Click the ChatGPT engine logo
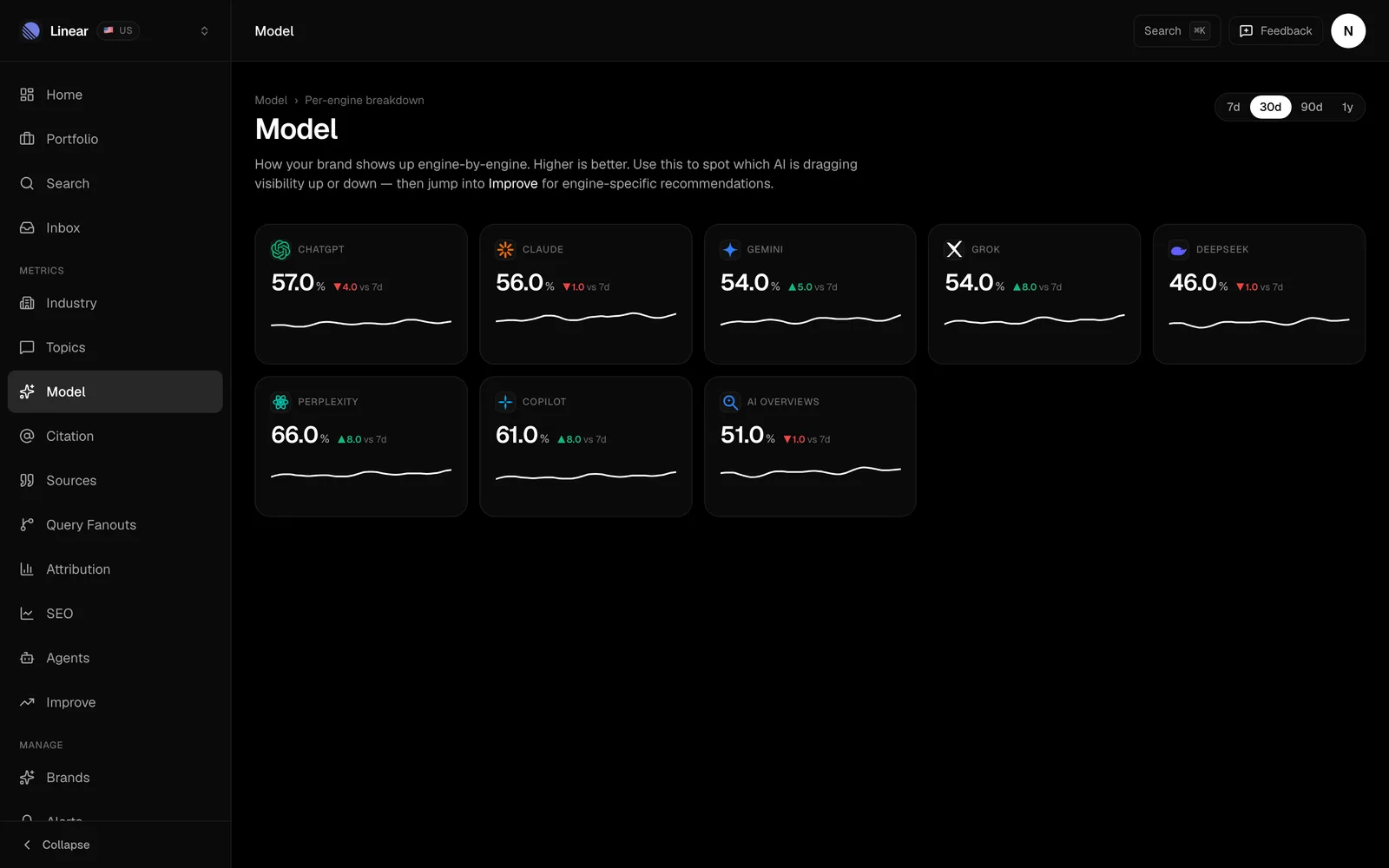The image size is (1389, 868). click(x=280, y=250)
